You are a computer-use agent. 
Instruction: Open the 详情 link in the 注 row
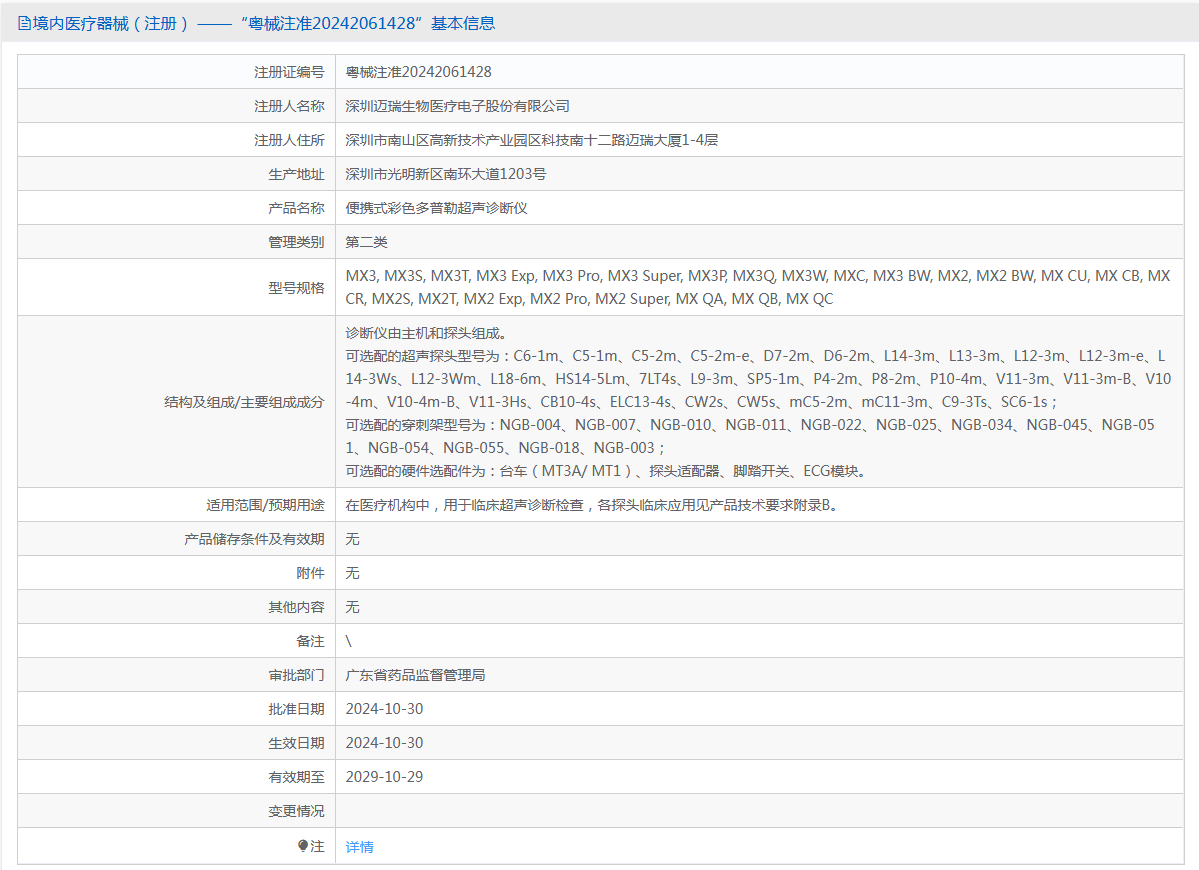tap(359, 847)
